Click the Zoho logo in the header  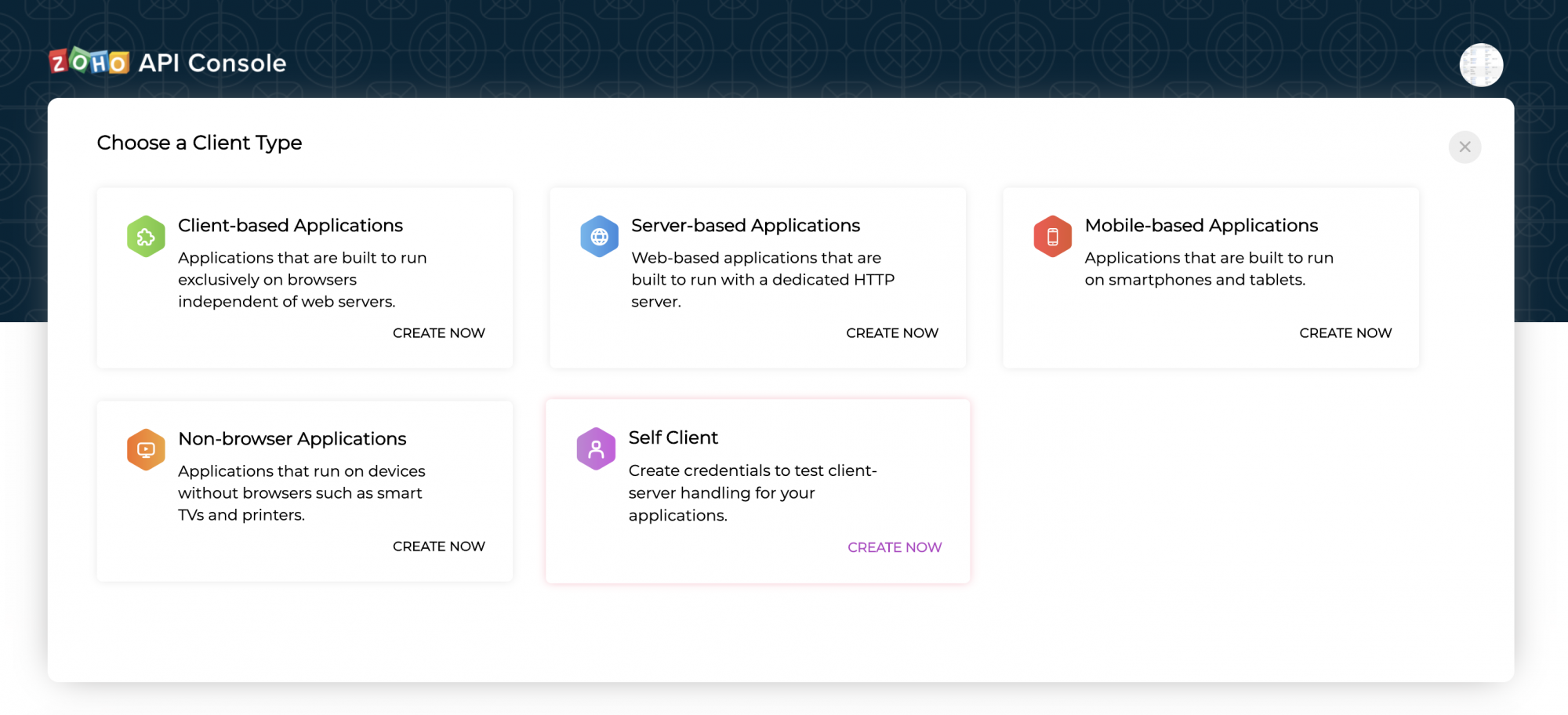tap(89, 62)
